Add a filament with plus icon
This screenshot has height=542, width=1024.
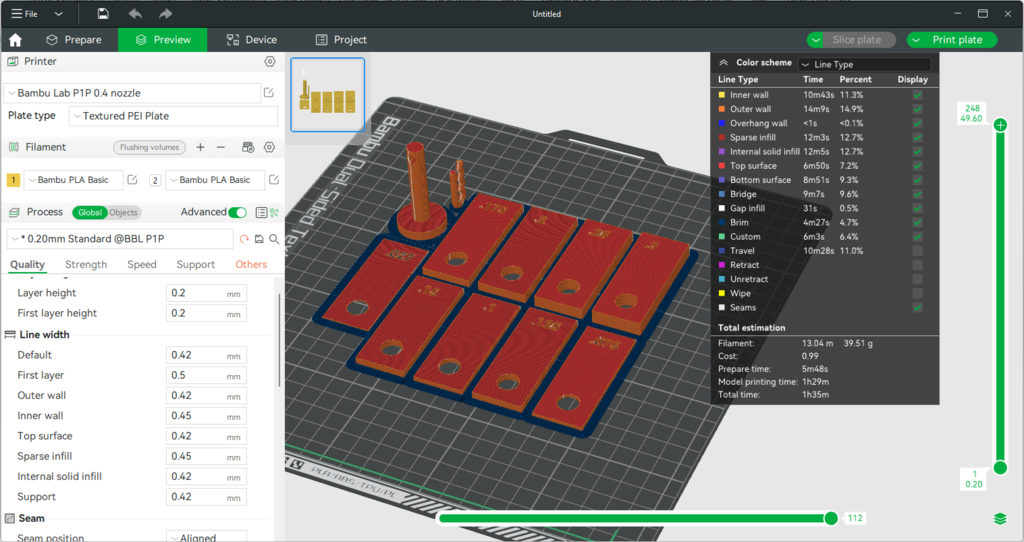click(x=200, y=147)
